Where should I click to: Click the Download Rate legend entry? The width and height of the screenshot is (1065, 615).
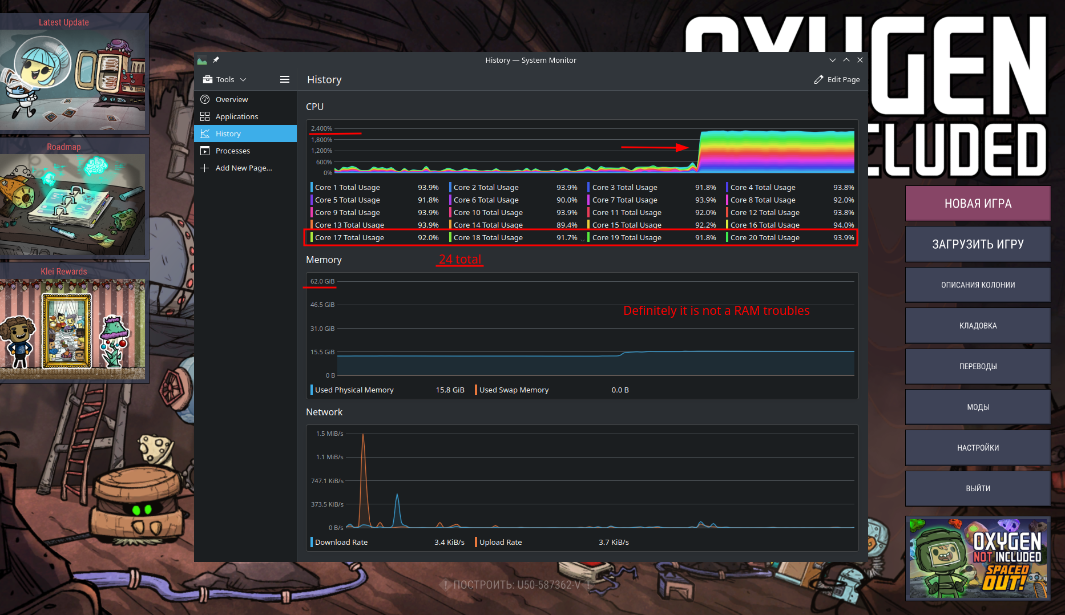pyautogui.click(x=342, y=542)
